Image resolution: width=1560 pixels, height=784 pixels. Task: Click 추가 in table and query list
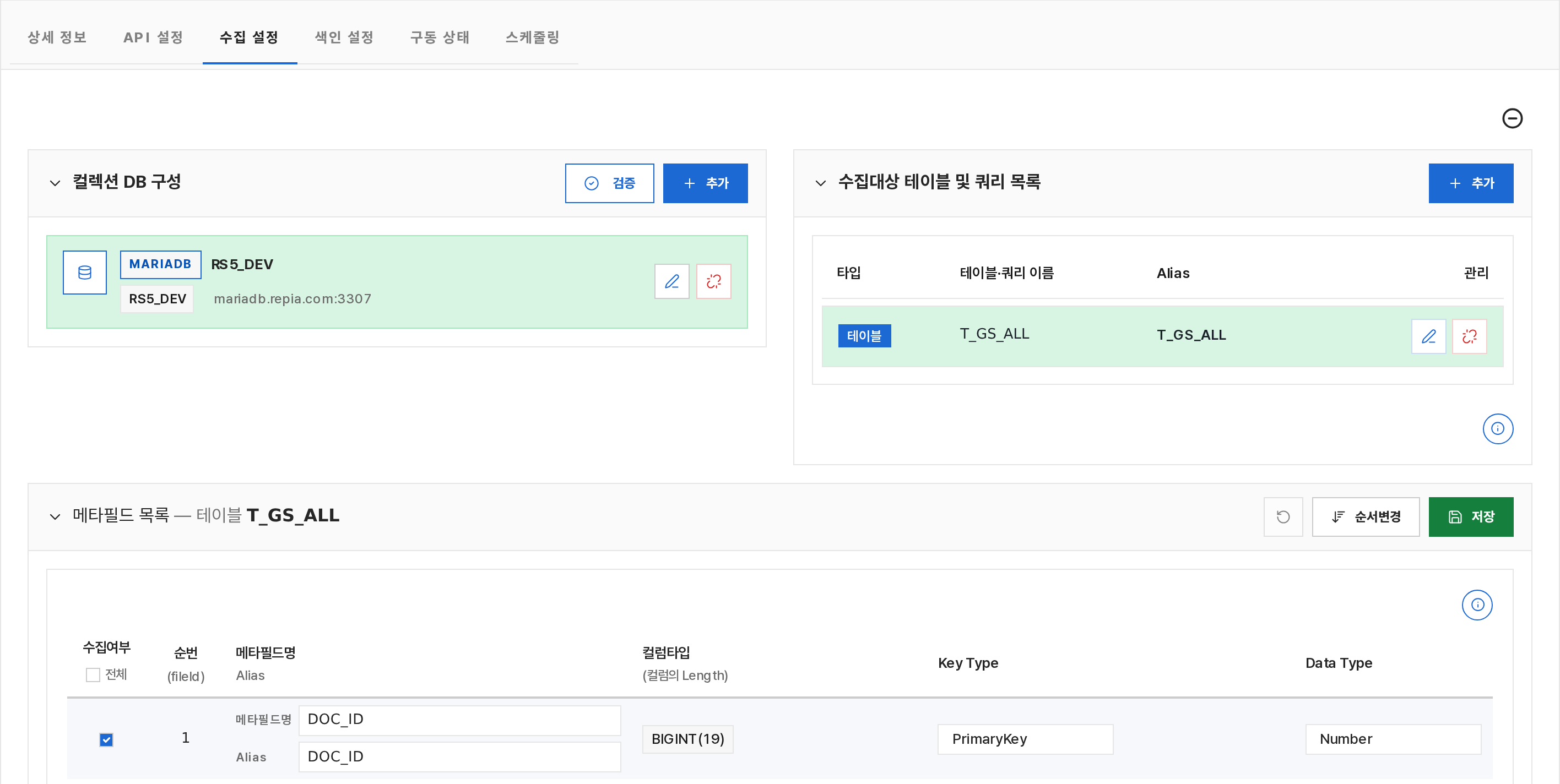[1471, 183]
